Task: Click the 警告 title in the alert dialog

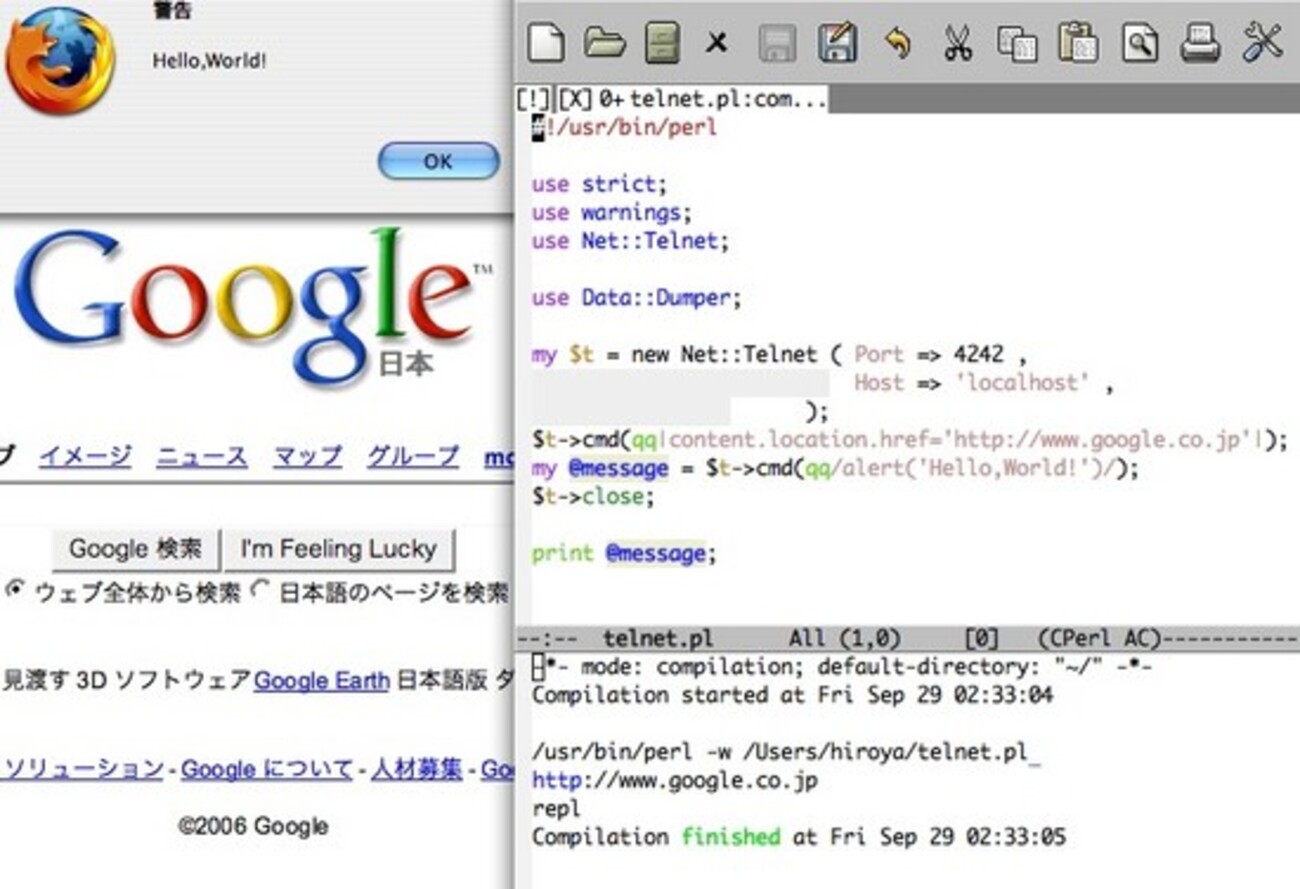Action: (x=172, y=12)
